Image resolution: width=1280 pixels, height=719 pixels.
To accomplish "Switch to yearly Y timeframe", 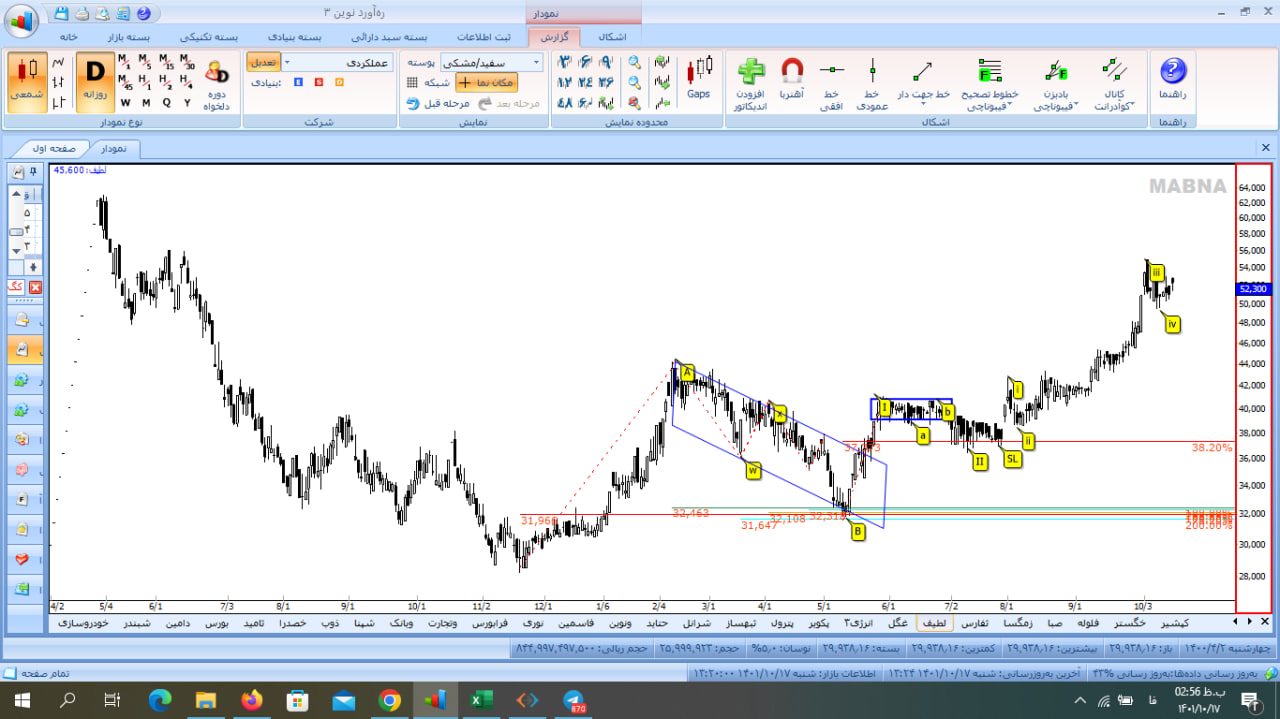I will click(x=188, y=102).
